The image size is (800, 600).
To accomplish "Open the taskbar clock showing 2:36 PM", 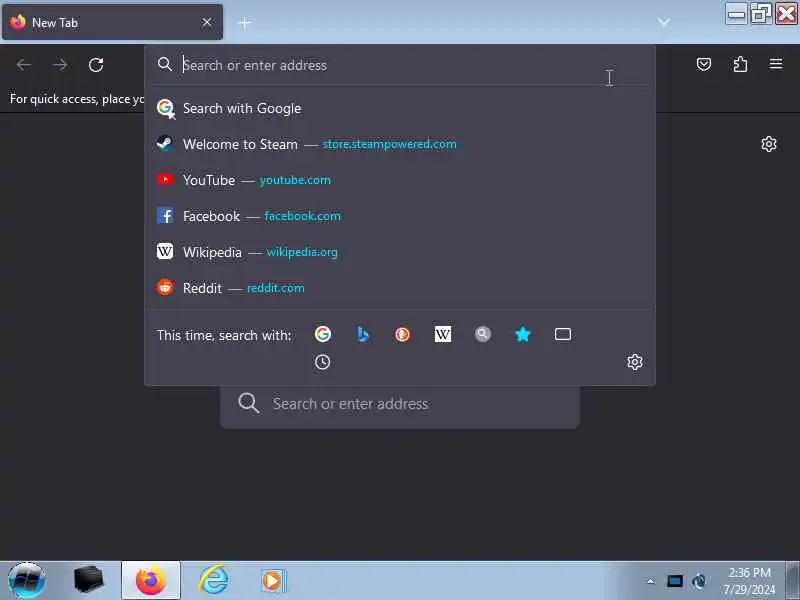I will (749, 581).
